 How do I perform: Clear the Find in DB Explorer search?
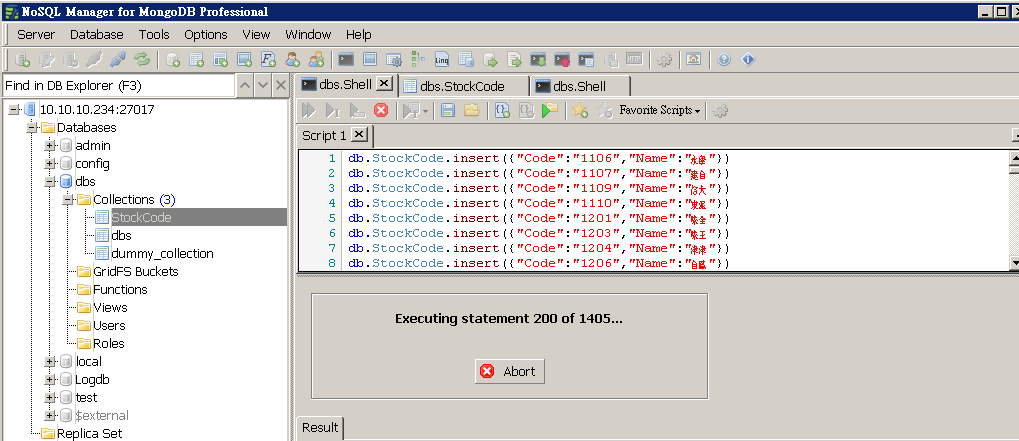click(x=280, y=85)
